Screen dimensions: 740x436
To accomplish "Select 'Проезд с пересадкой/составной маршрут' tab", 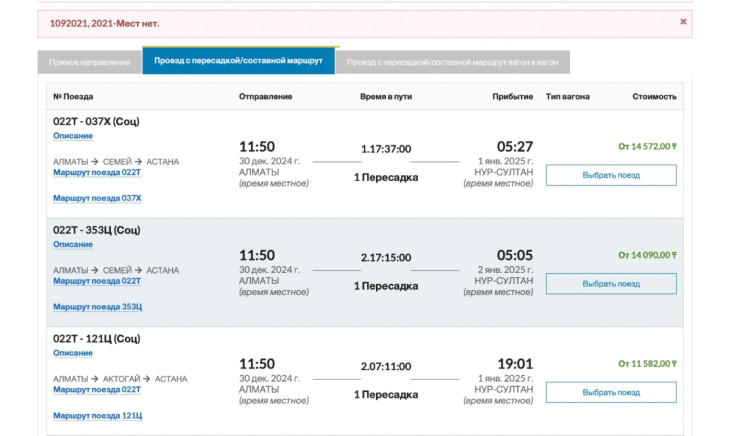I will (240, 61).
